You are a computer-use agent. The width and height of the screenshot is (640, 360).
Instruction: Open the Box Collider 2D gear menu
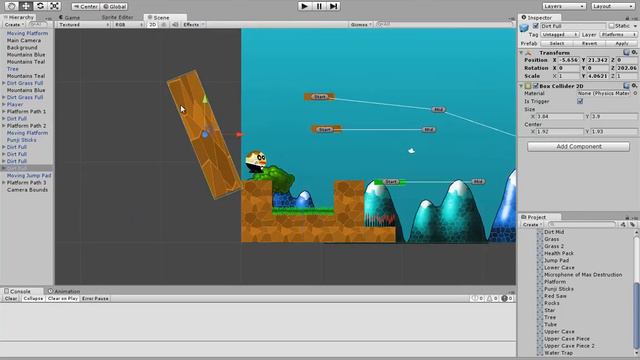634,86
